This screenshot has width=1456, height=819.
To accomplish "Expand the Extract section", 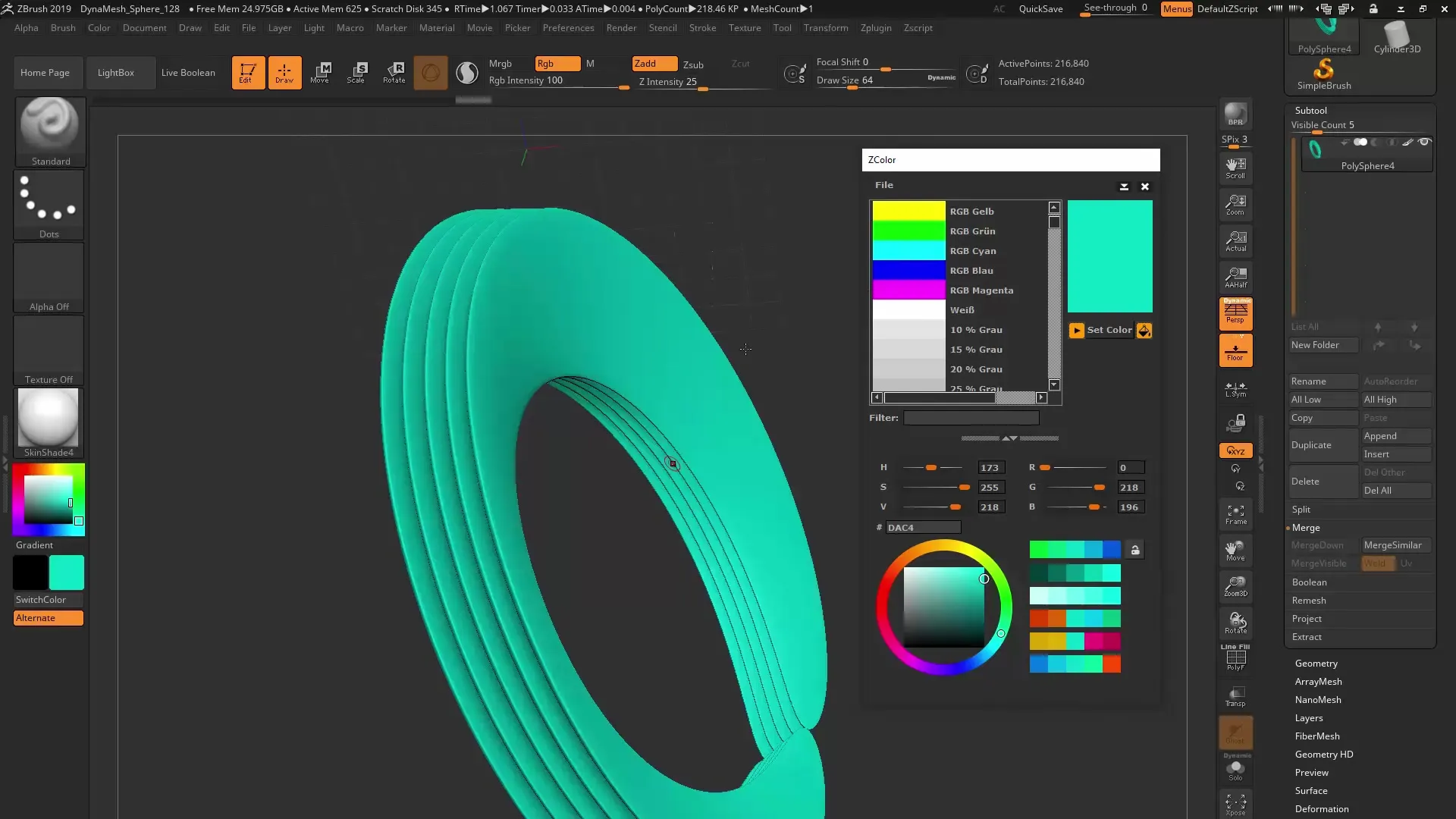I will pyautogui.click(x=1307, y=637).
